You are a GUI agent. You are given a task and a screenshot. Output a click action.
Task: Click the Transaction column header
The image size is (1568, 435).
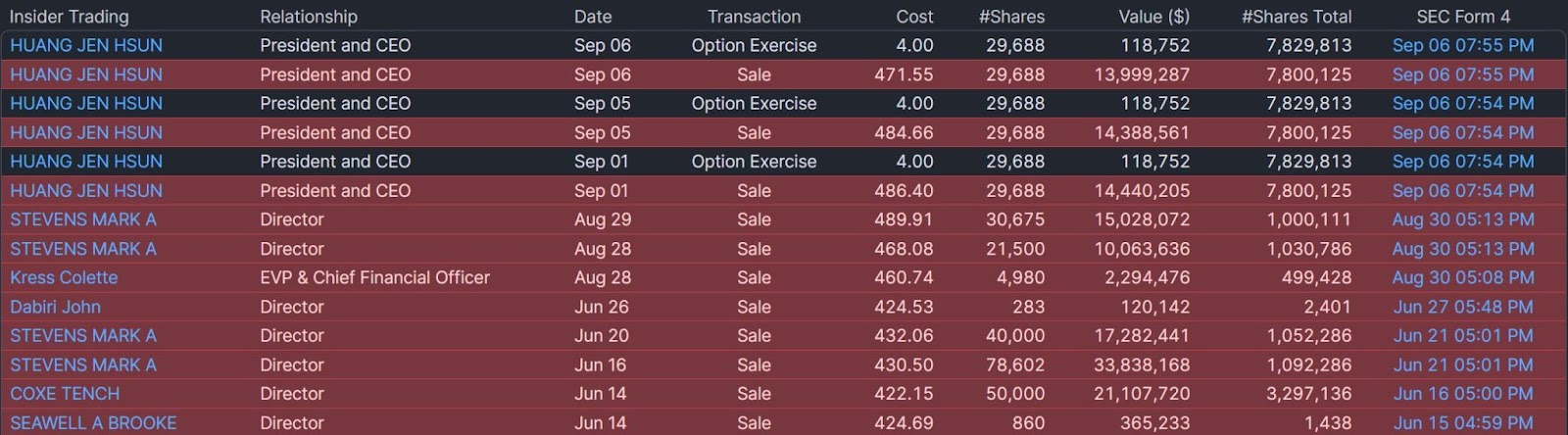pos(754,17)
